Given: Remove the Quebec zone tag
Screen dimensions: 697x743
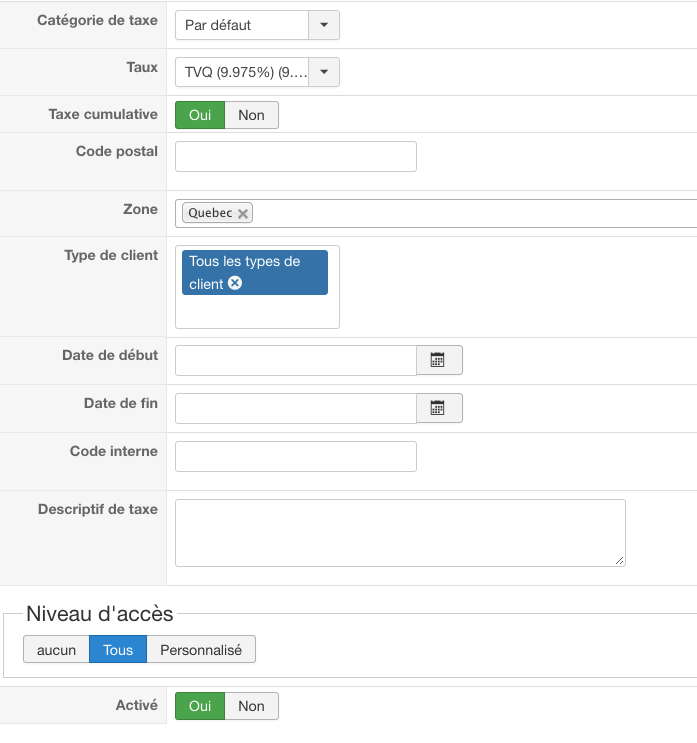Looking at the screenshot, I should 243,214.
